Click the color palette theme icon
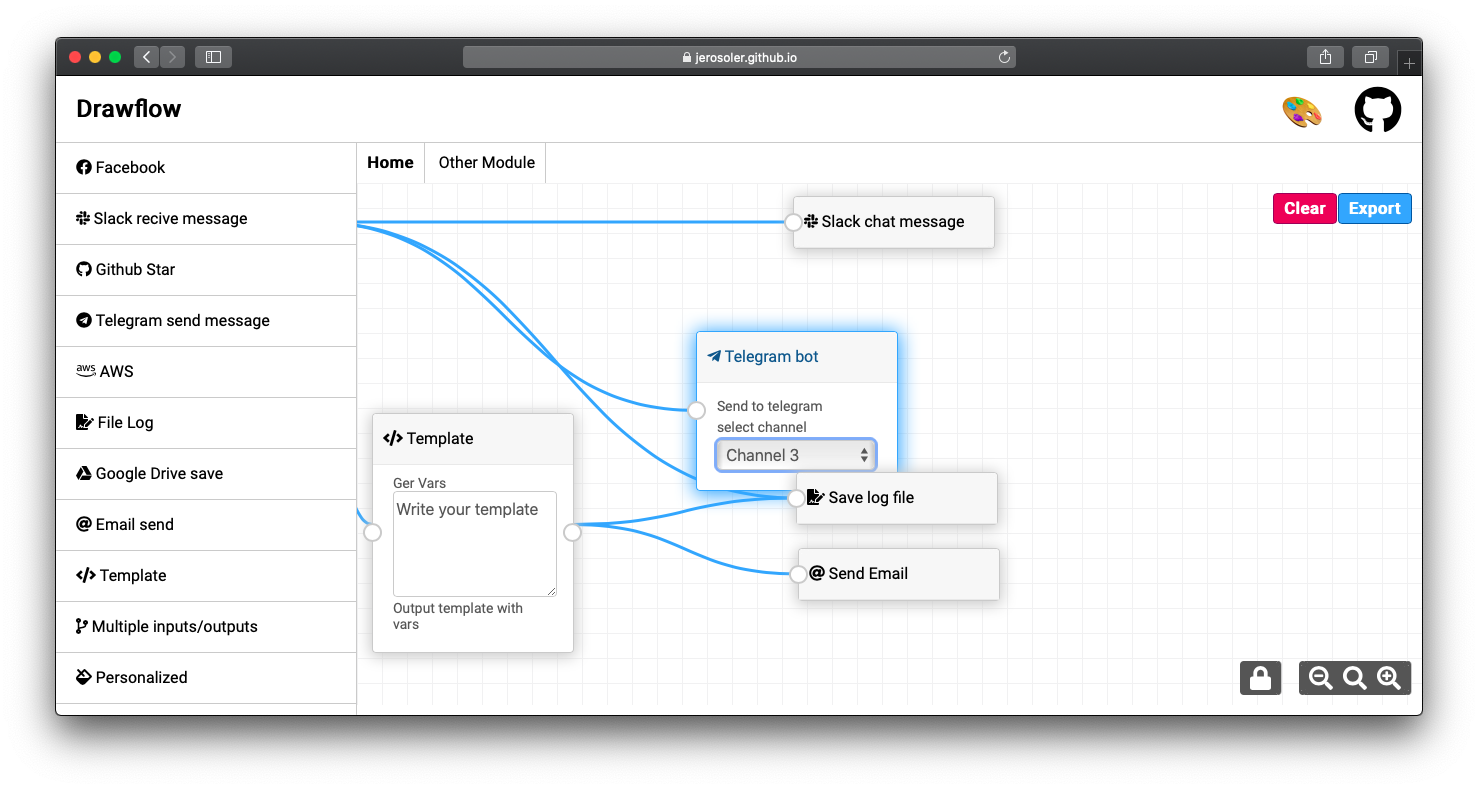The width and height of the screenshot is (1478, 789). point(1301,111)
